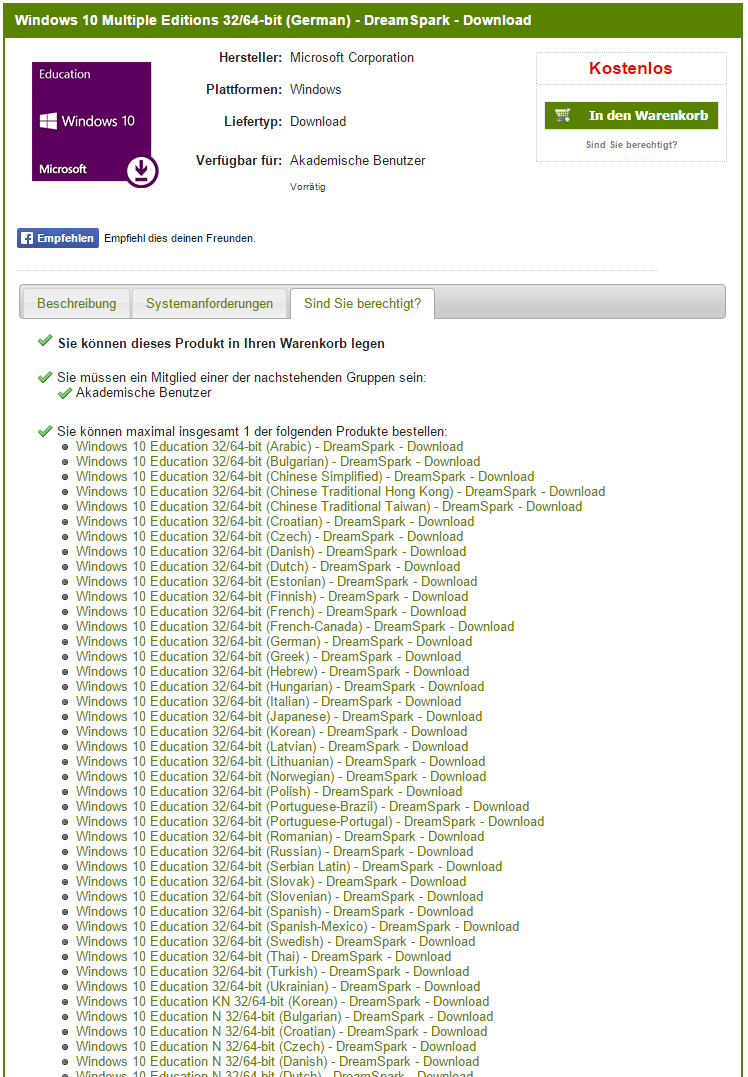Open the Chinese Traditional Taiwan edition link
This screenshot has width=748, height=1077.
(x=328, y=506)
